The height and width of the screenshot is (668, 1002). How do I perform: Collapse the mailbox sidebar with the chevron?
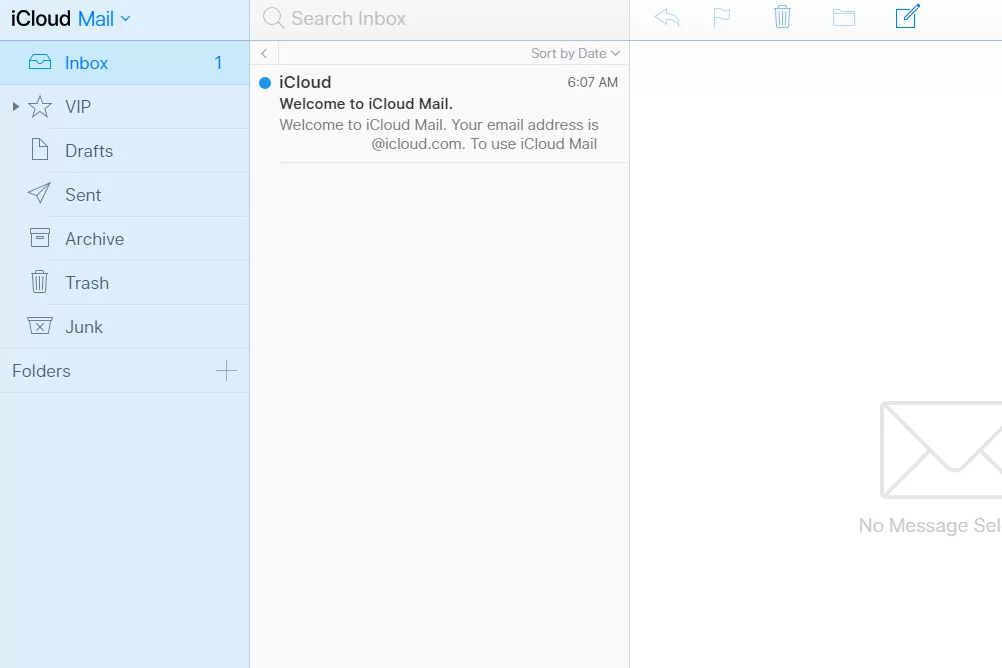[263, 53]
